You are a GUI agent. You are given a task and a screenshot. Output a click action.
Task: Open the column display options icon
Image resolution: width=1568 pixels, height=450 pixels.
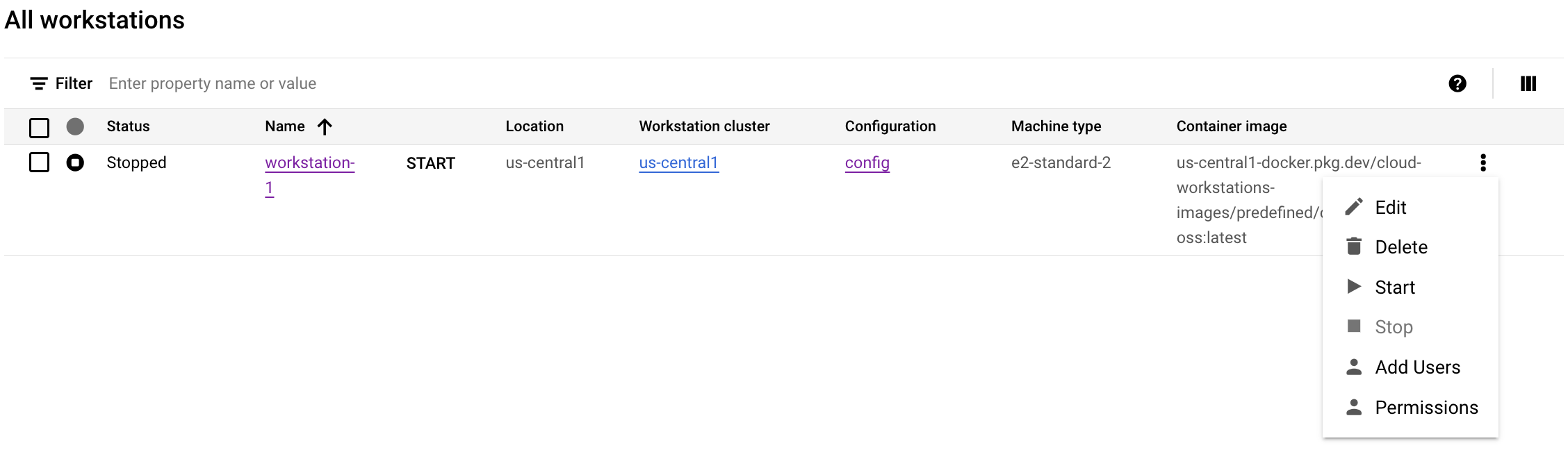(x=1528, y=83)
